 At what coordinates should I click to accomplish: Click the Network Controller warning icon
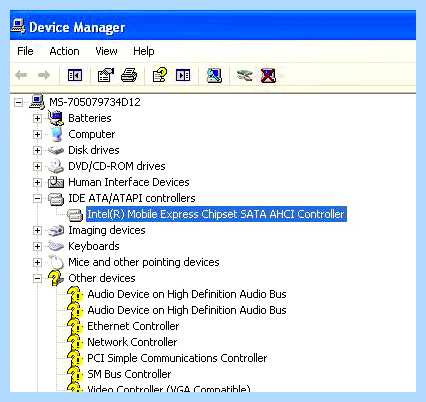click(75, 342)
